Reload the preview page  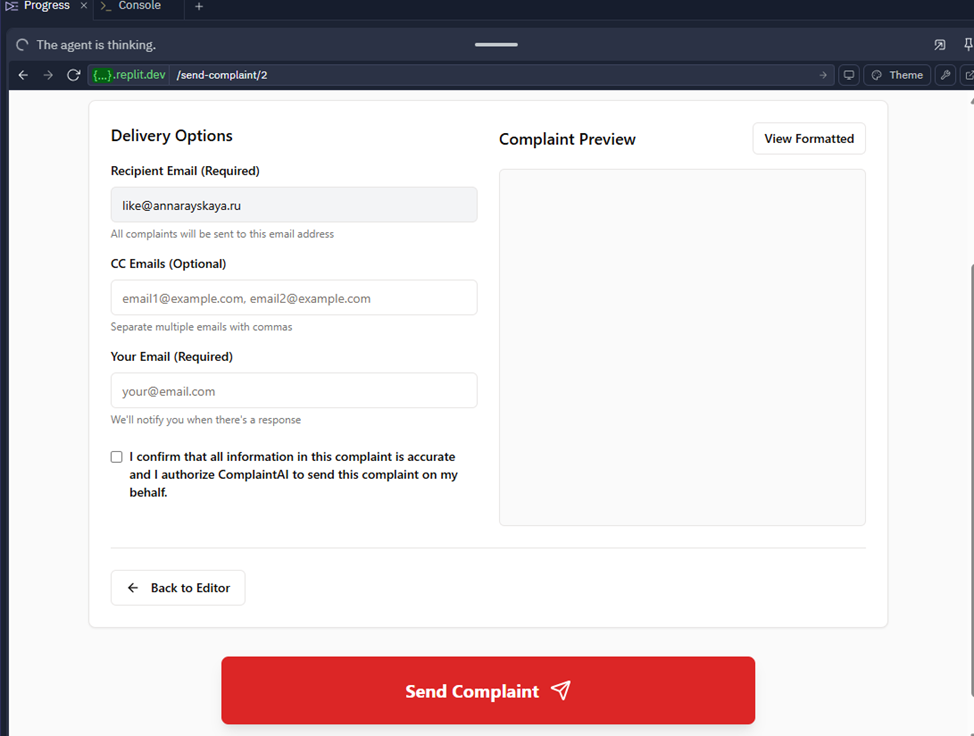tap(73, 75)
